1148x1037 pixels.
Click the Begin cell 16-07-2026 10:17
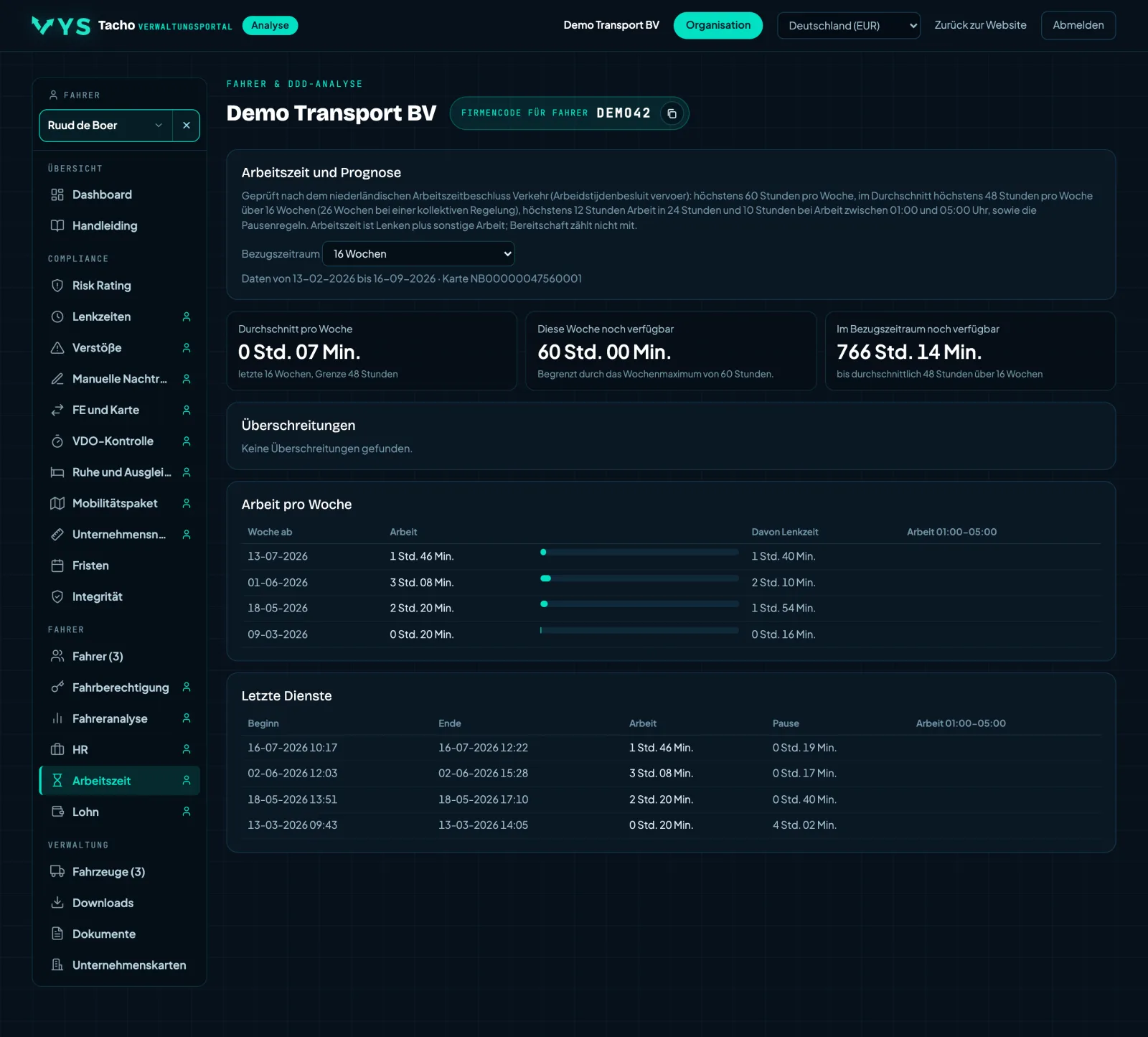point(292,748)
